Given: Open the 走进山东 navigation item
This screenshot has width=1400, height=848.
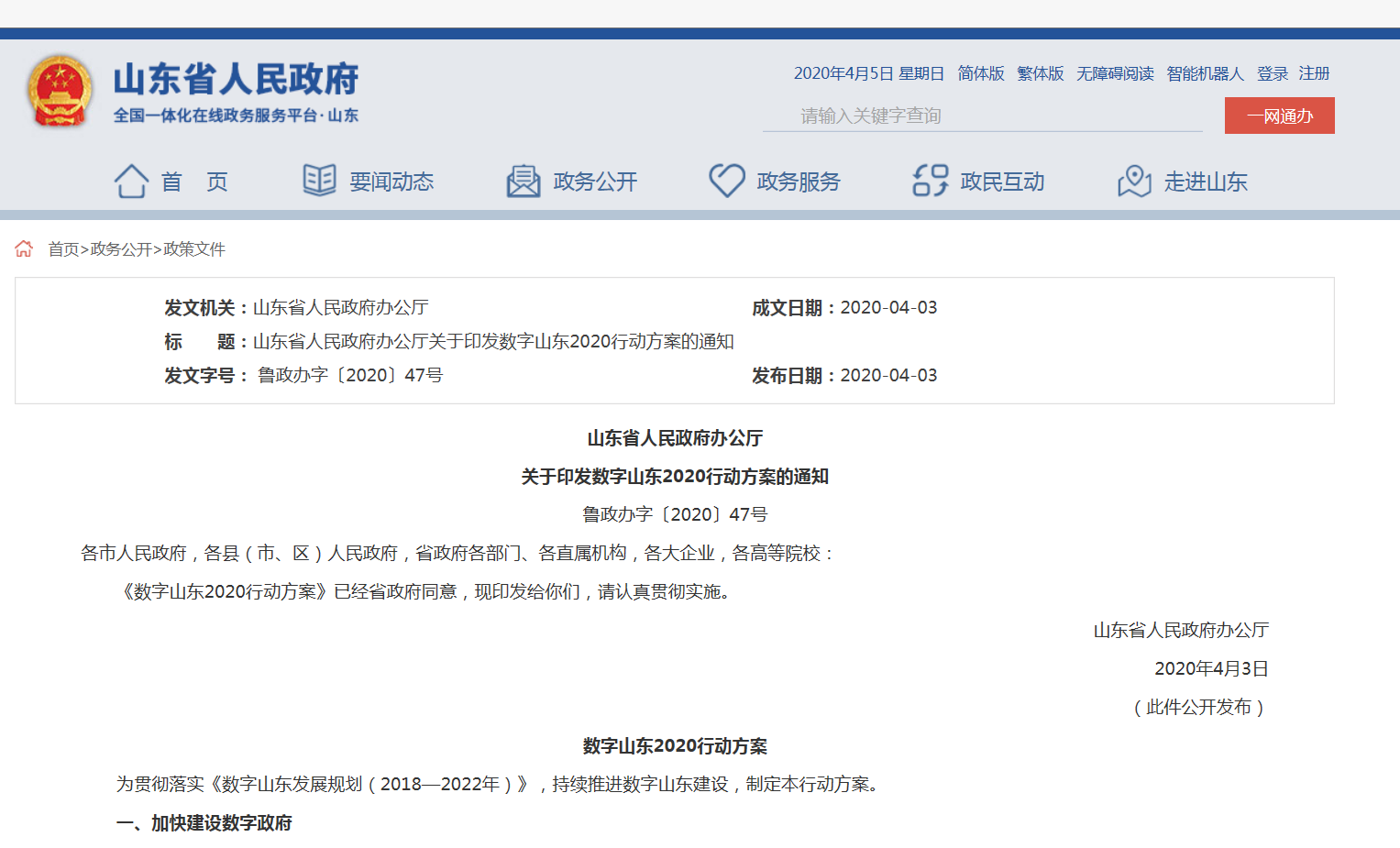Looking at the screenshot, I should click(1206, 182).
